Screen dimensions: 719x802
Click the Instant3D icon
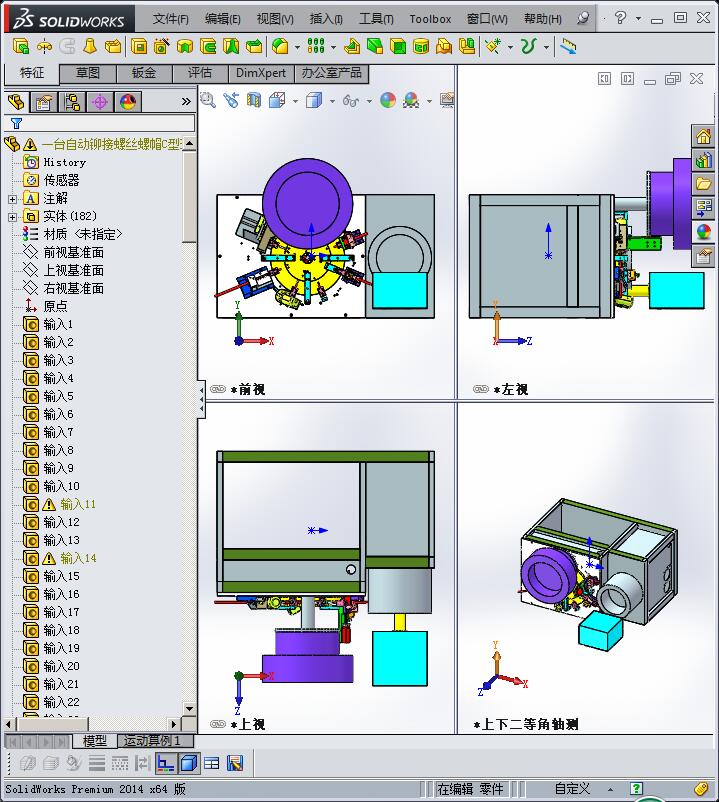(x=568, y=47)
